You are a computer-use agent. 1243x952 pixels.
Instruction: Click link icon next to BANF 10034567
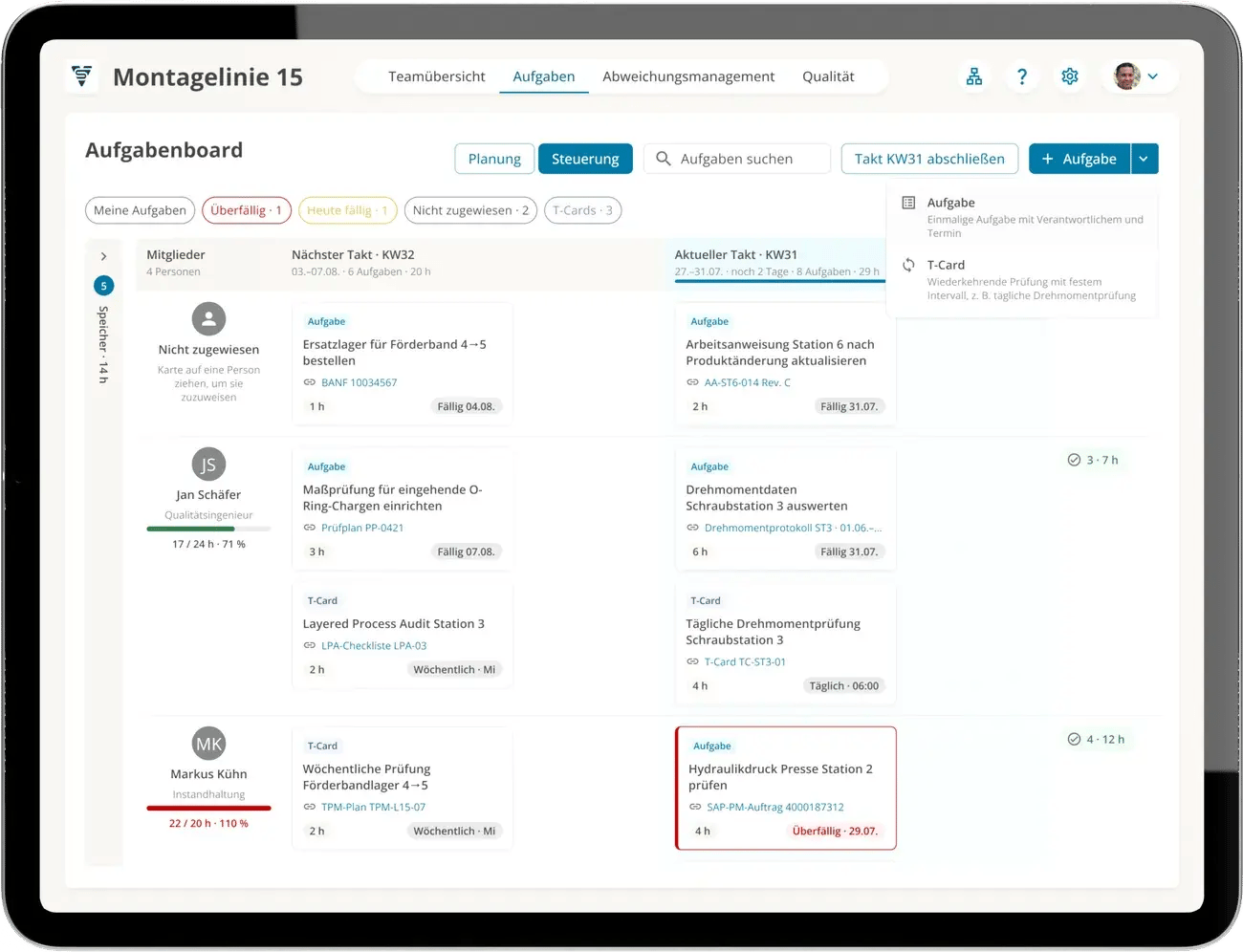point(309,382)
